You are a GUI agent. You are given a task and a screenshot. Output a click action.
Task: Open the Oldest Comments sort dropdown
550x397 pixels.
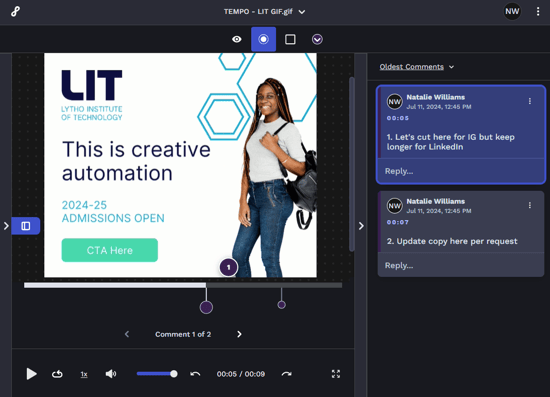(x=417, y=67)
